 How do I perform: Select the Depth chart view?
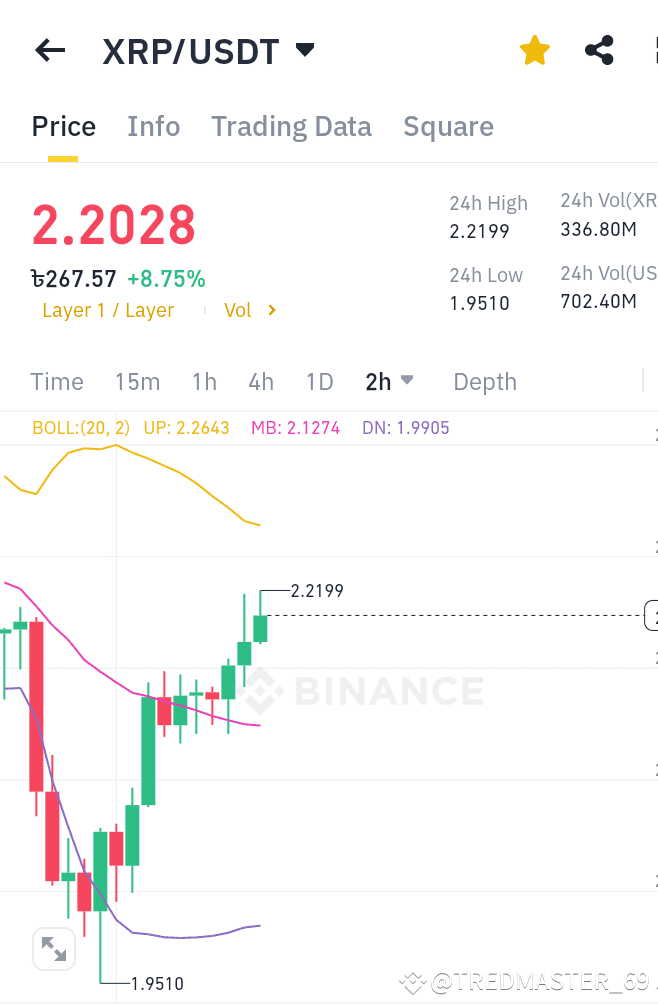[x=484, y=381]
